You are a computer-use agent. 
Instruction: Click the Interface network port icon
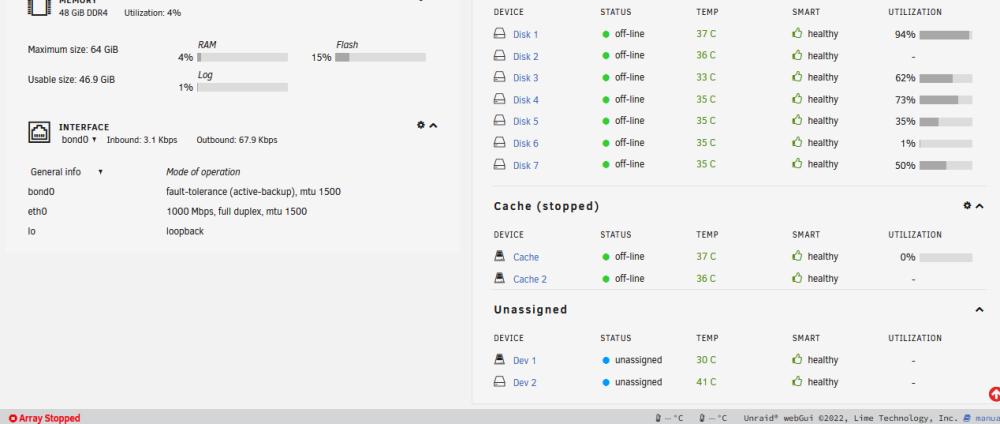[40, 133]
